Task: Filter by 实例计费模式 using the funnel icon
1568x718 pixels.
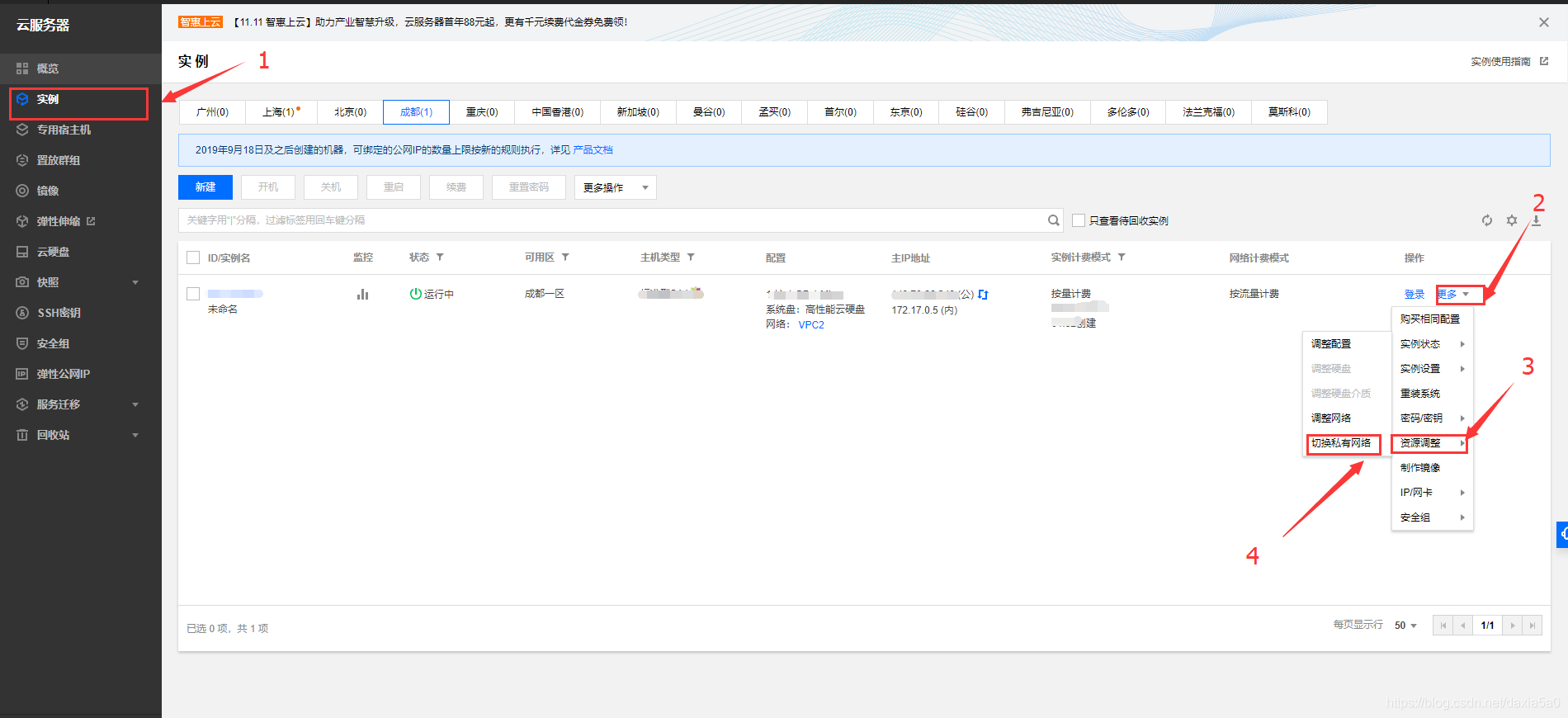Action: click(x=1122, y=257)
